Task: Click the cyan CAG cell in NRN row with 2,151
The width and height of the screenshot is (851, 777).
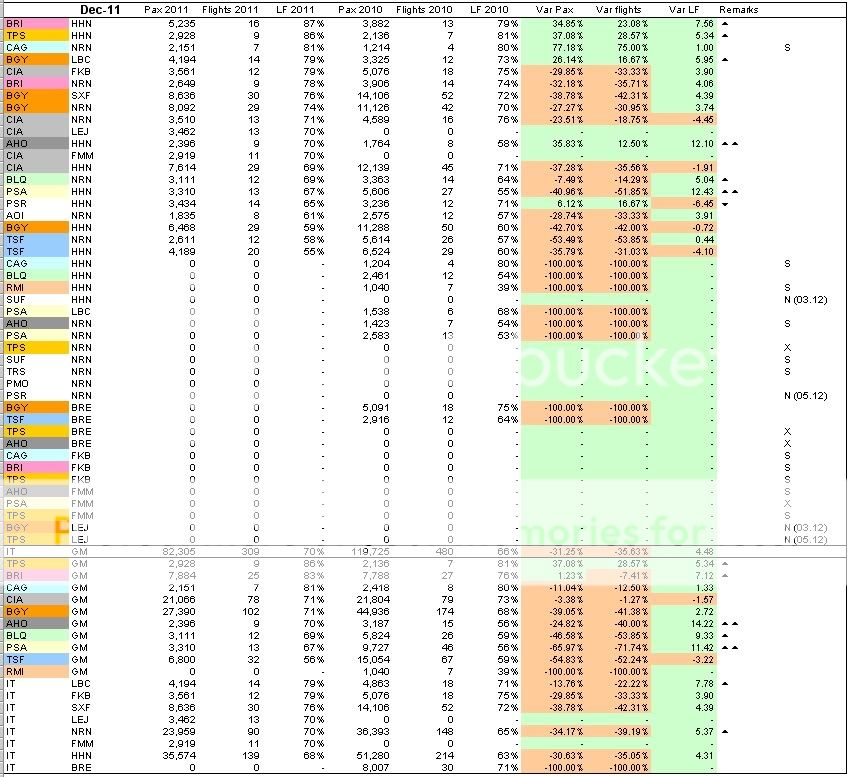Action: (35, 47)
